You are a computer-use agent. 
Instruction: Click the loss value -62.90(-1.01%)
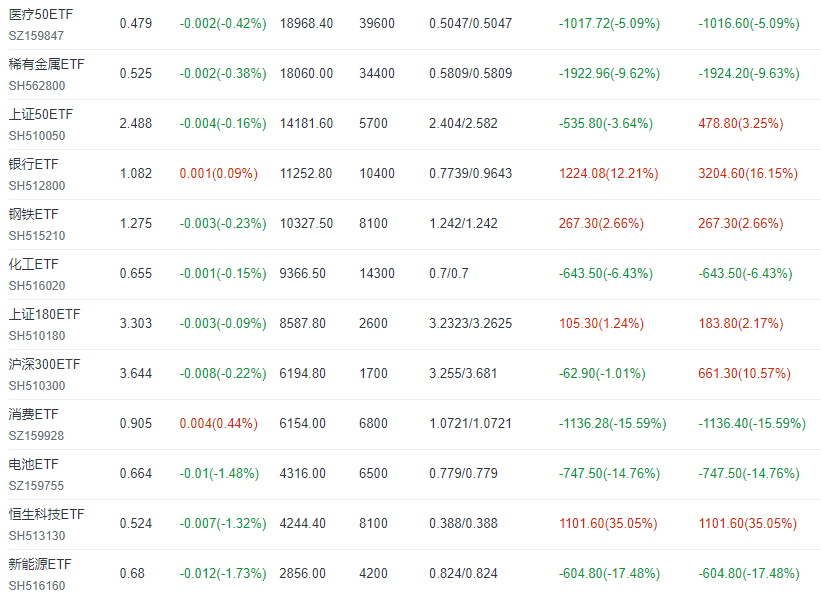[602, 373]
